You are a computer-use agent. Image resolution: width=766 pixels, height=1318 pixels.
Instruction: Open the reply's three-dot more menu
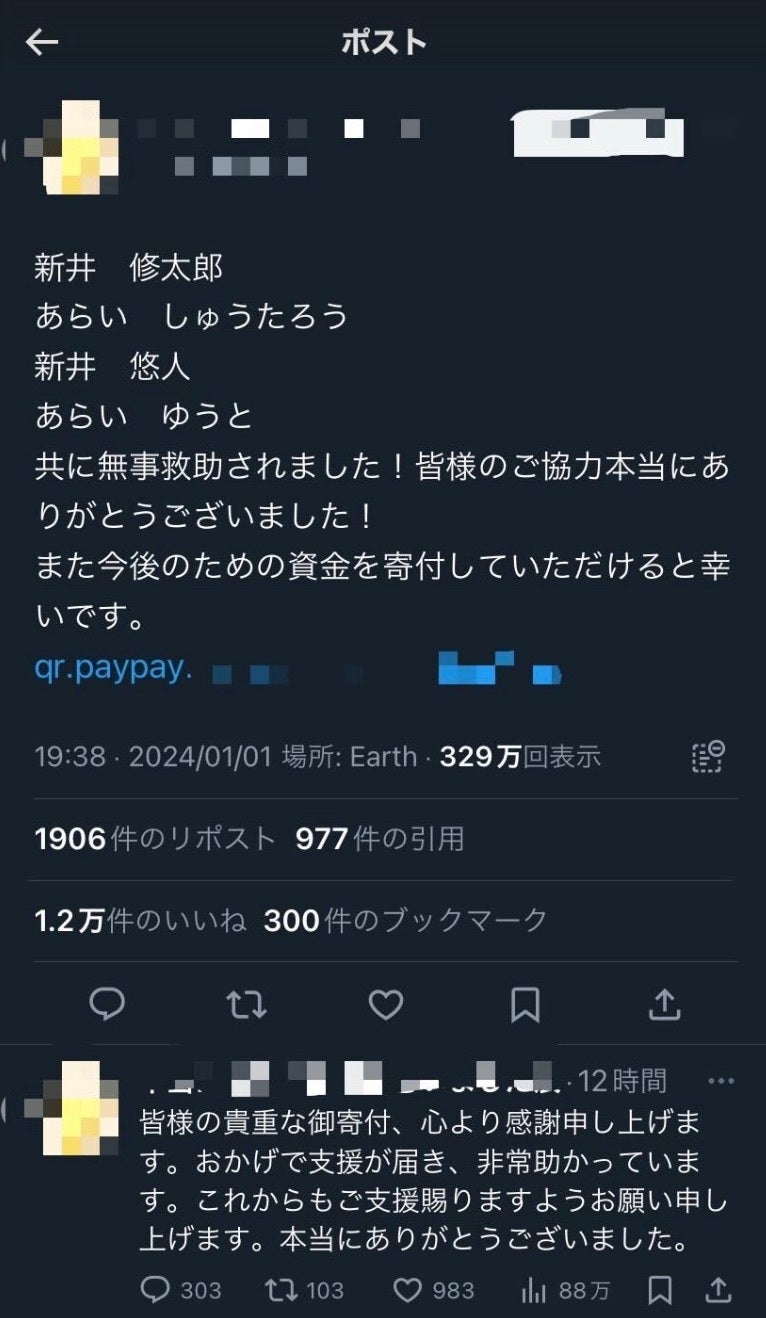tap(721, 1081)
